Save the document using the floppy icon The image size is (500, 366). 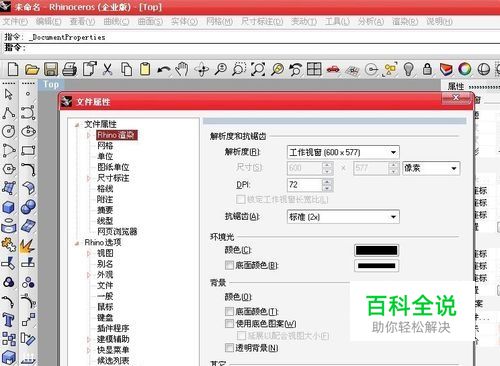coord(51,70)
